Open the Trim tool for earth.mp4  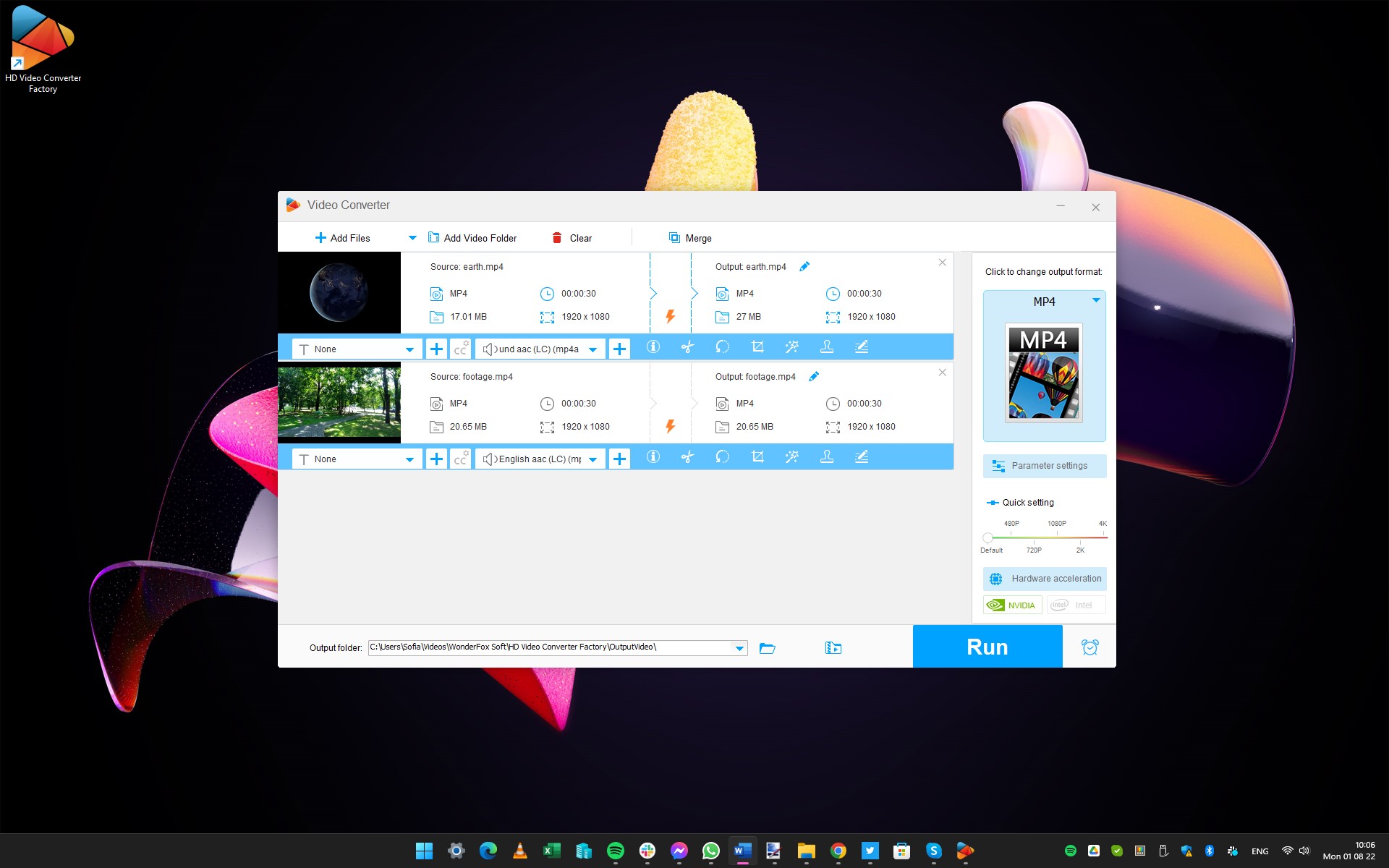(x=688, y=348)
